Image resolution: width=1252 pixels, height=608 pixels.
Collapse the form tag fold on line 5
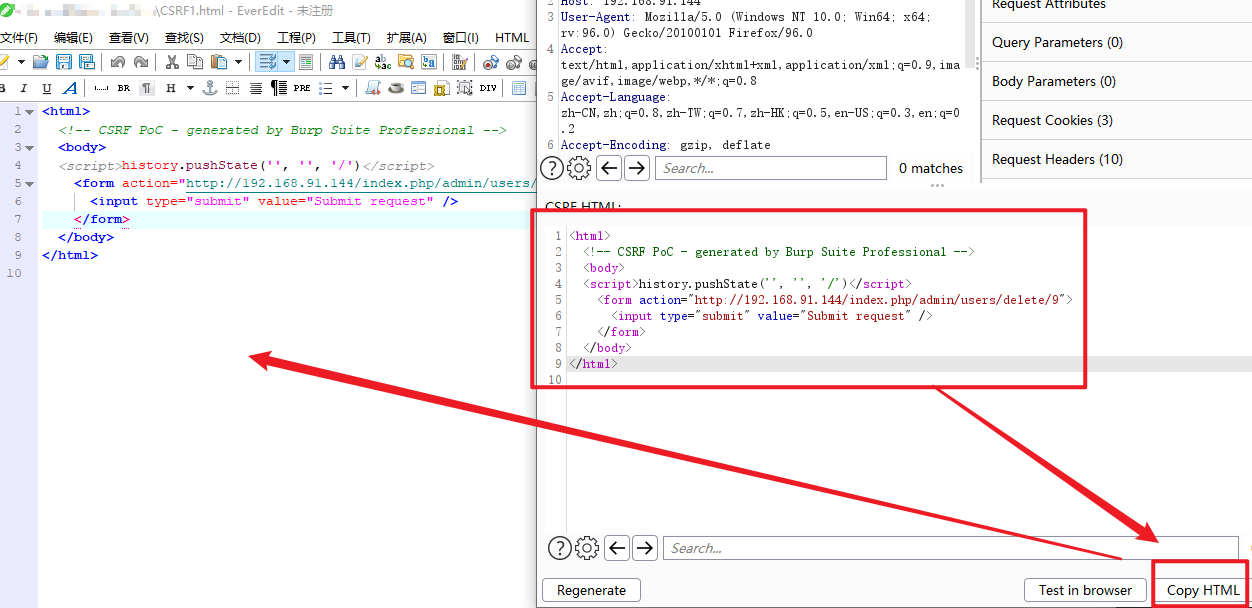point(30,184)
